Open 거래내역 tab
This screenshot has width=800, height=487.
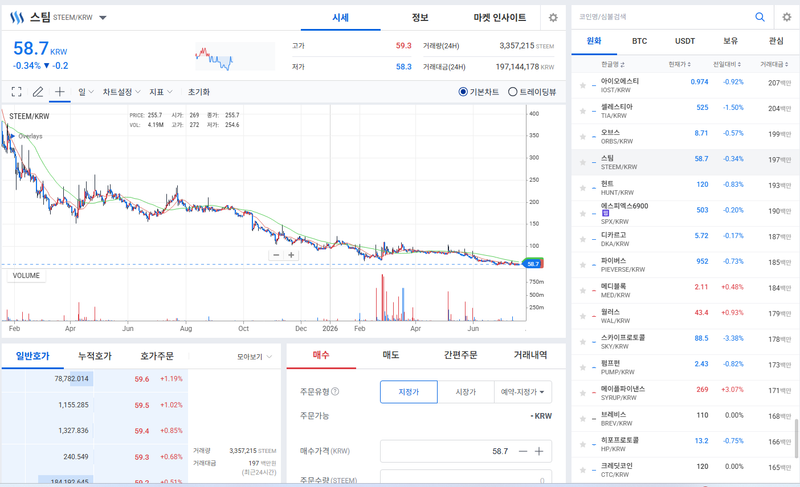point(530,355)
